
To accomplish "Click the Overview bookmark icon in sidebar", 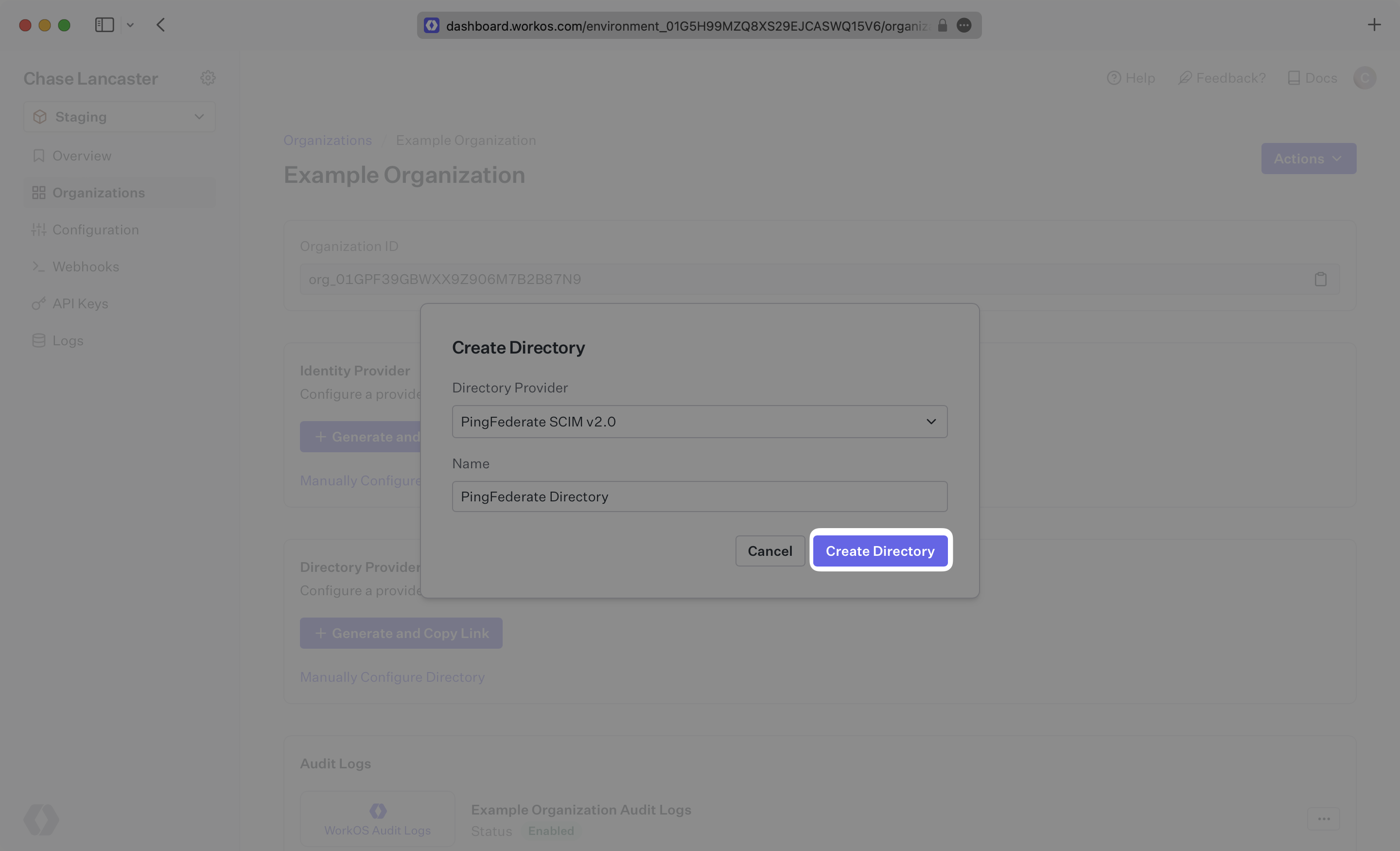I will (x=38, y=155).
